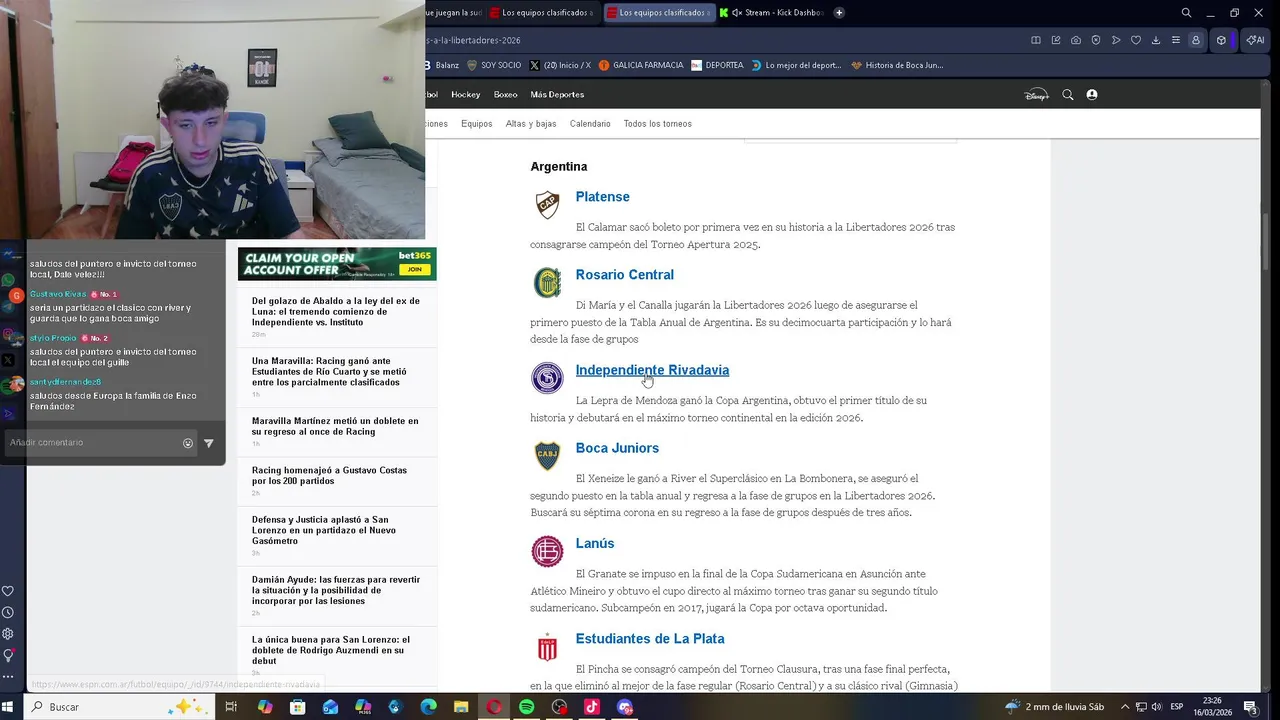Click the Windows Start button

(x=8, y=707)
